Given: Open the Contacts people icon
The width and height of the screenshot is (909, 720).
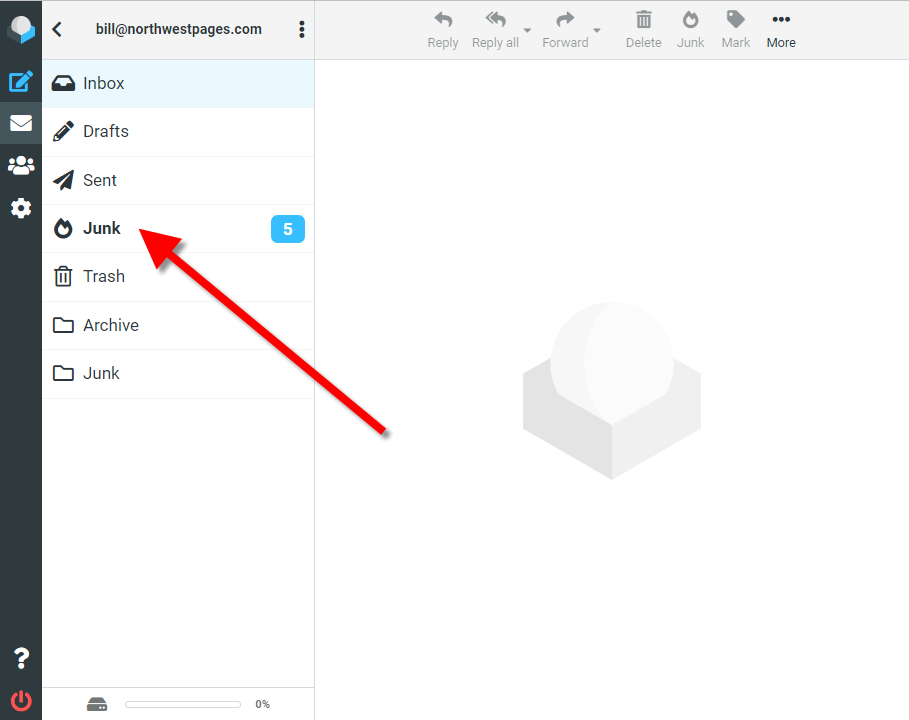Looking at the screenshot, I should pos(21,166).
